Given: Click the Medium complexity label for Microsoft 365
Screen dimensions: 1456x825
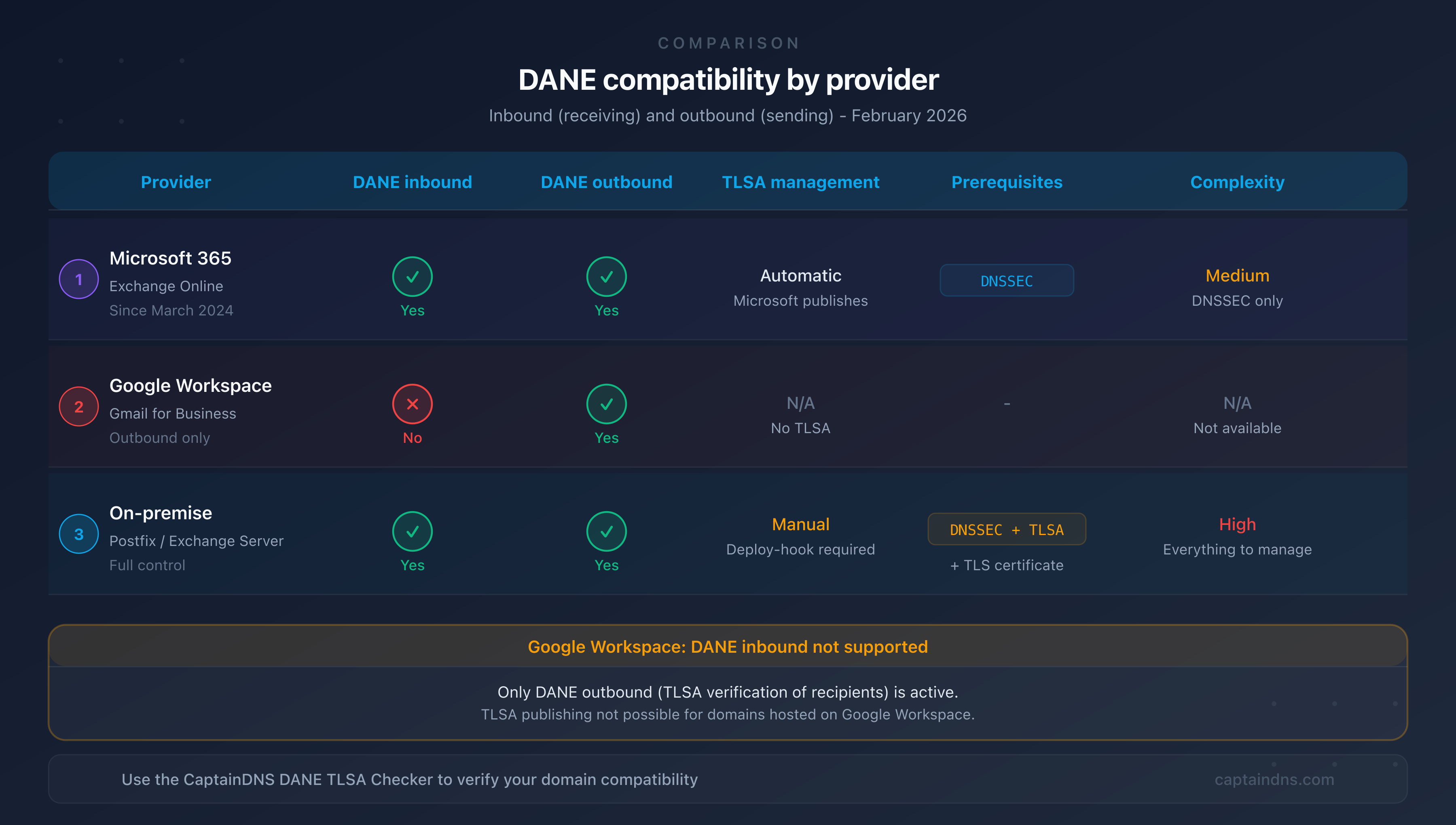Looking at the screenshot, I should click(1237, 275).
